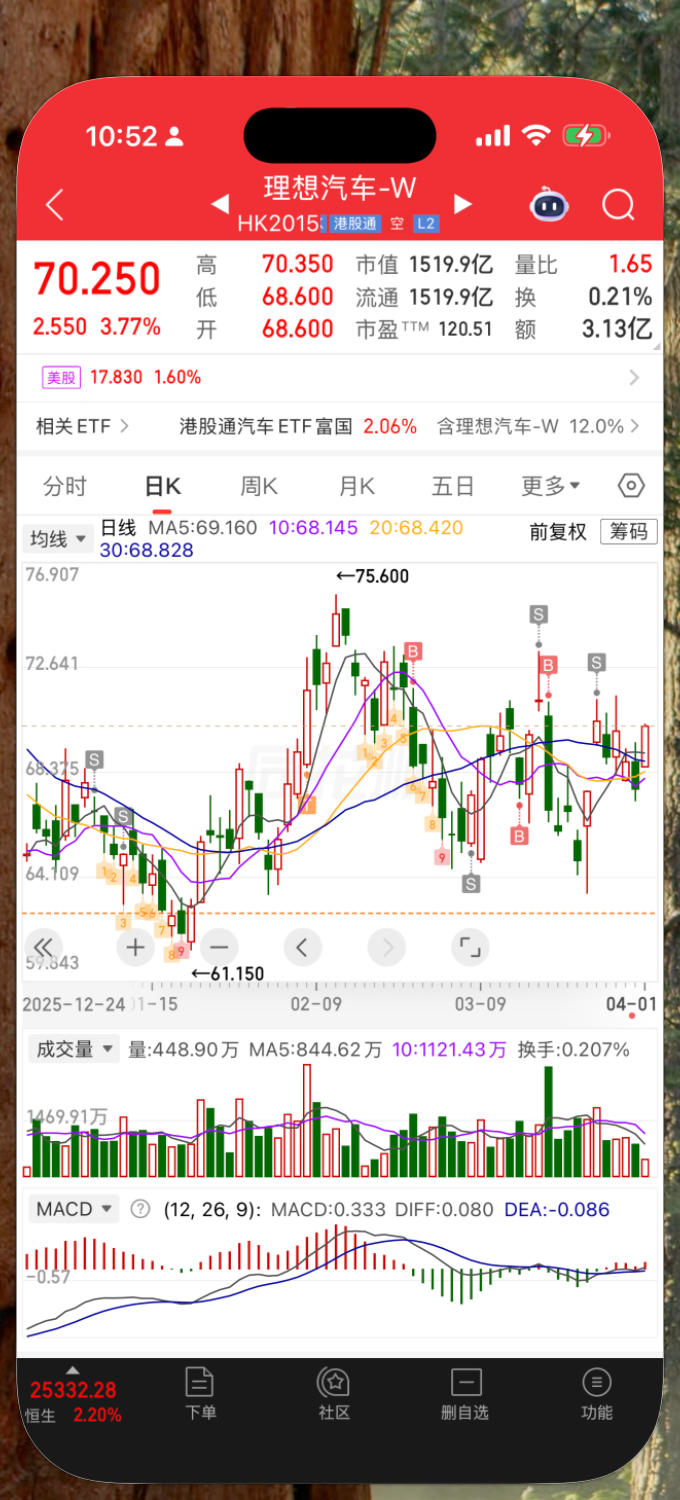
Task: Open the 更多 timeframe dropdown
Action: (x=550, y=486)
